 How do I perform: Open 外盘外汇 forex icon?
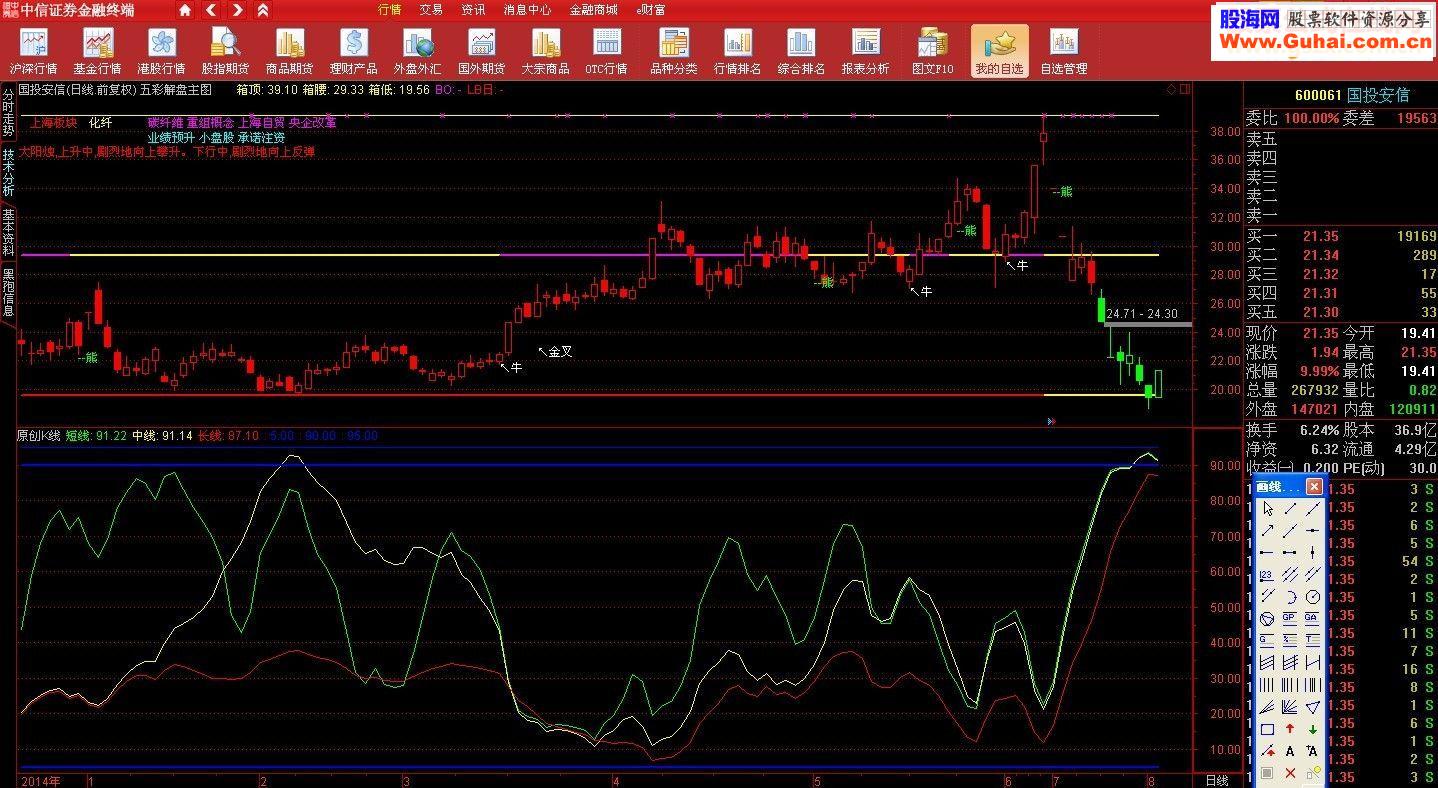coord(417,50)
